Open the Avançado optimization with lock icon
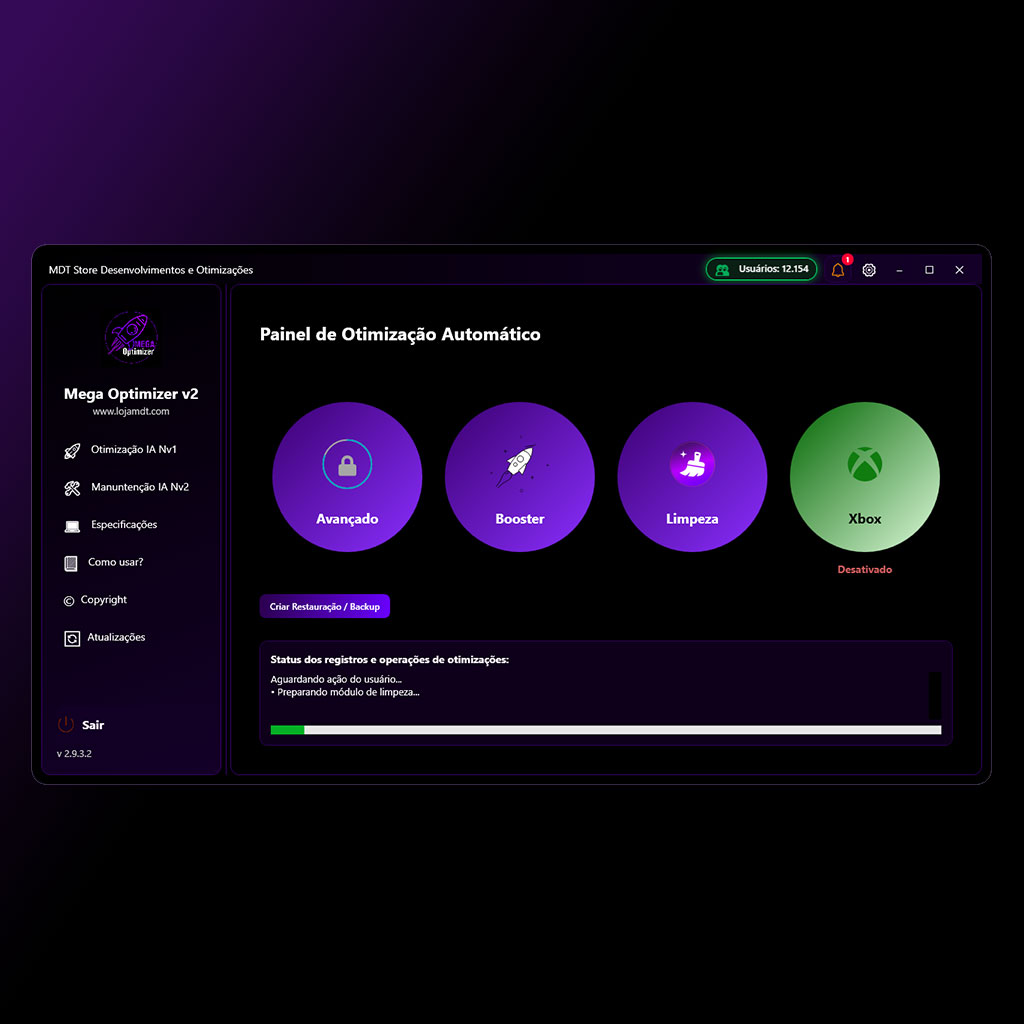This screenshot has height=1024, width=1024. (347, 477)
